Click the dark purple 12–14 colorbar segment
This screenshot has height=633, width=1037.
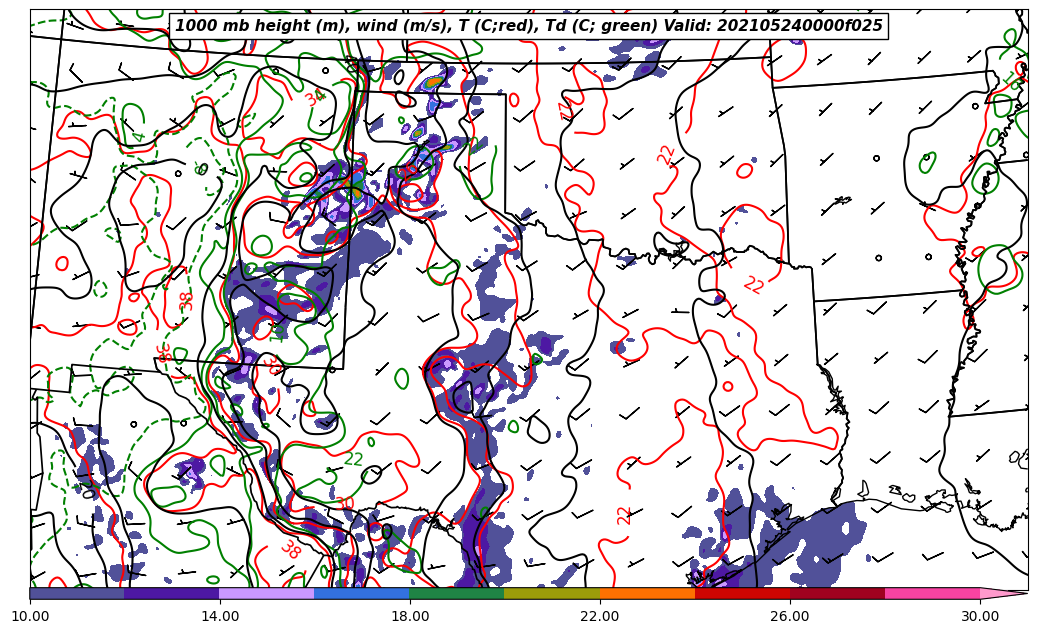point(172,593)
